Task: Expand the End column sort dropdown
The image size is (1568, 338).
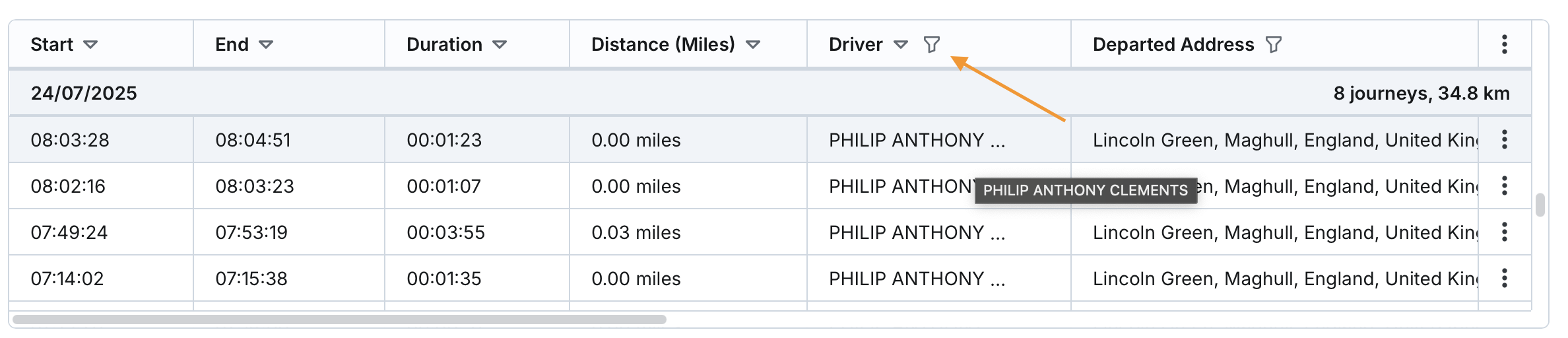Action: click(266, 45)
